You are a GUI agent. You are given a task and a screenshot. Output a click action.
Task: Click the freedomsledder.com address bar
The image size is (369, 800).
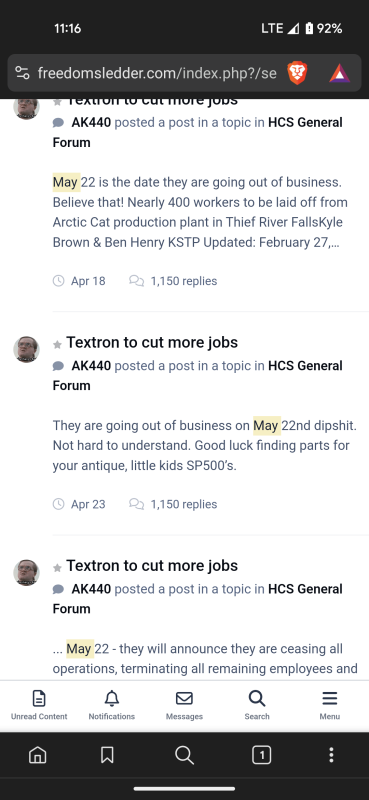pos(157,73)
